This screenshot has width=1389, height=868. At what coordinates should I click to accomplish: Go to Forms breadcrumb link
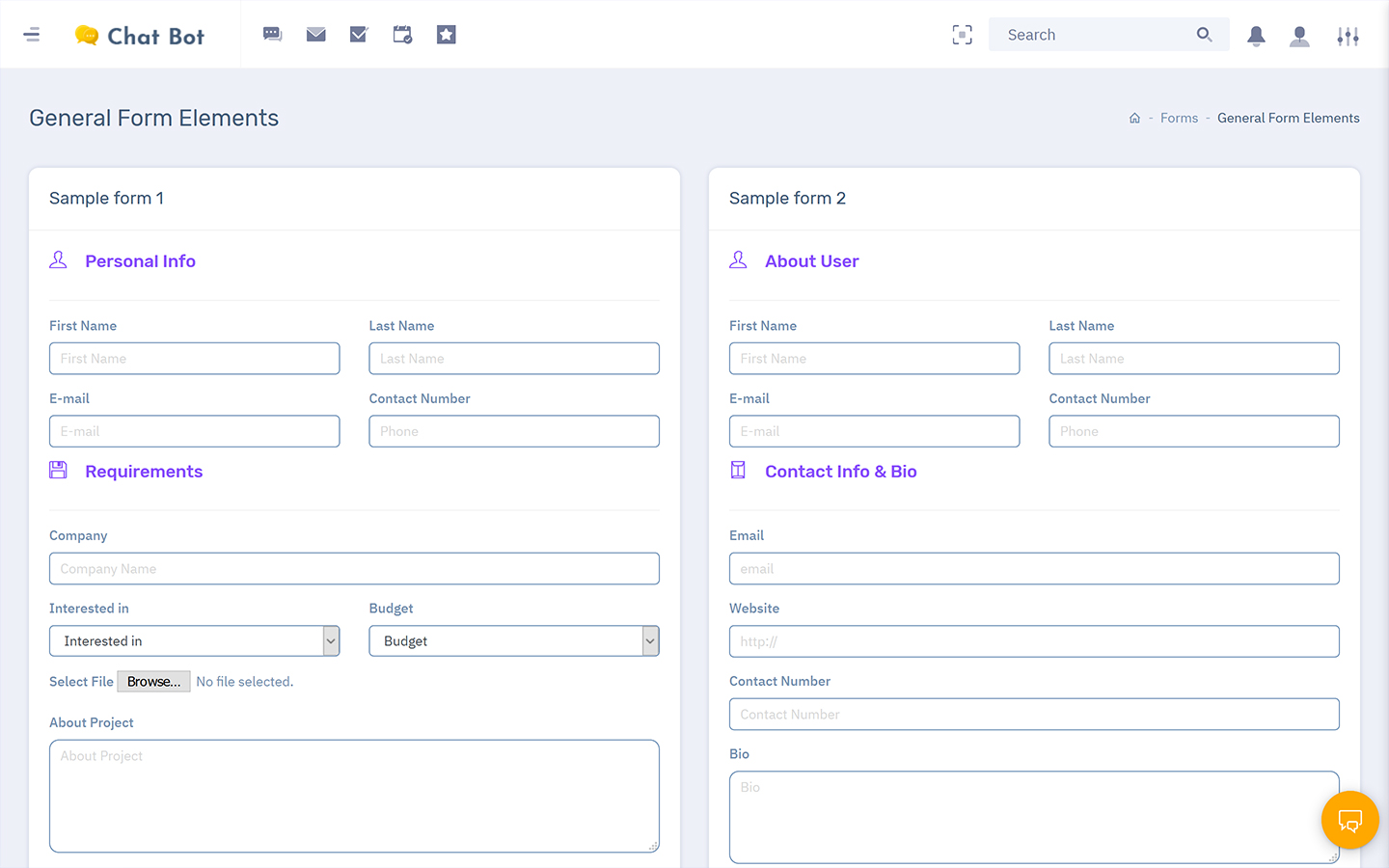click(x=1179, y=118)
